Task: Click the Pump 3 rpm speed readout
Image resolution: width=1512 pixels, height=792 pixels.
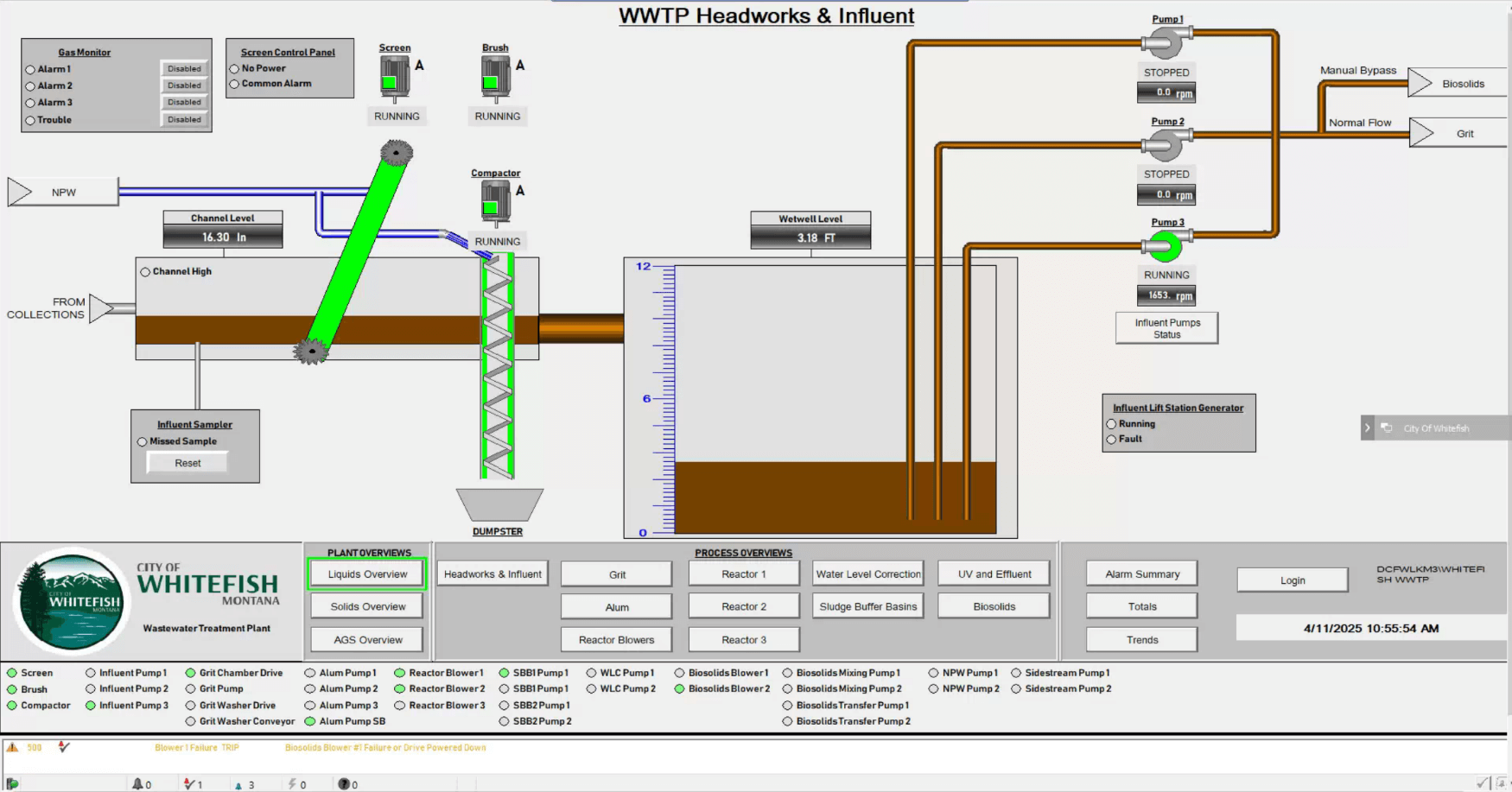Action: coord(1166,296)
